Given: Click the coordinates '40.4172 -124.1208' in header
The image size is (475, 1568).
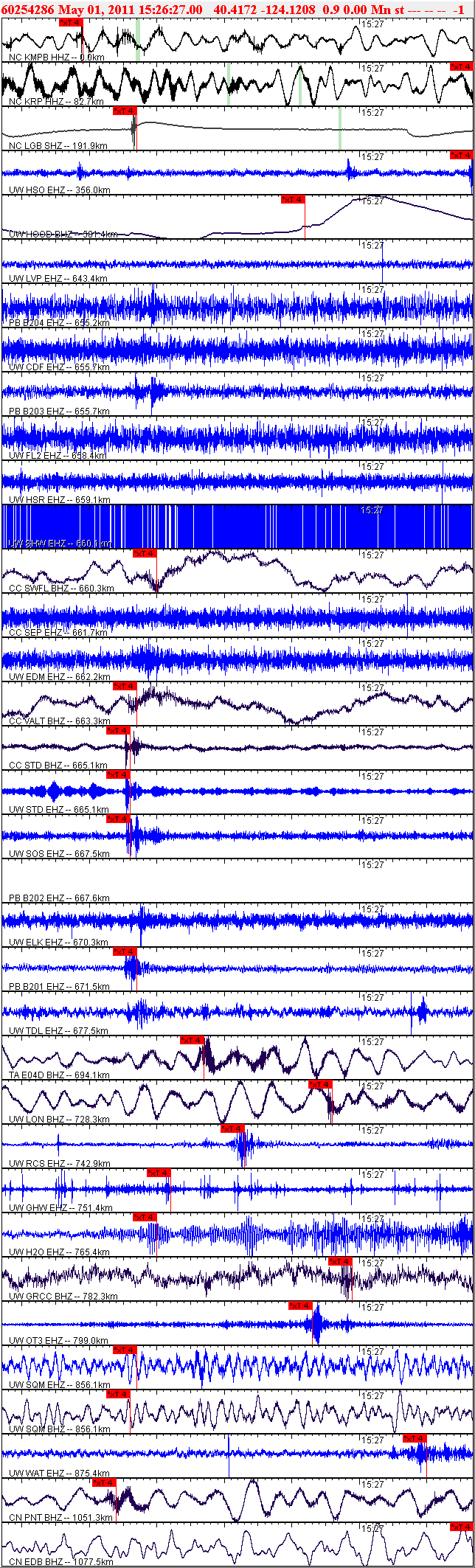Looking at the screenshot, I should (x=265, y=9).
